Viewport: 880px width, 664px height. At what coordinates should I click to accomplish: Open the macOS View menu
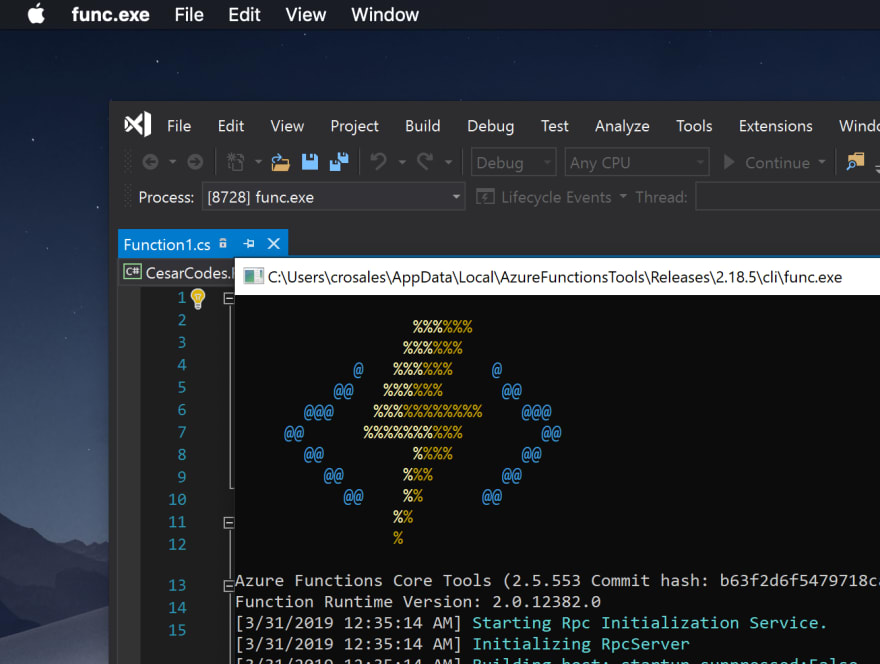[x=305, y=15]
